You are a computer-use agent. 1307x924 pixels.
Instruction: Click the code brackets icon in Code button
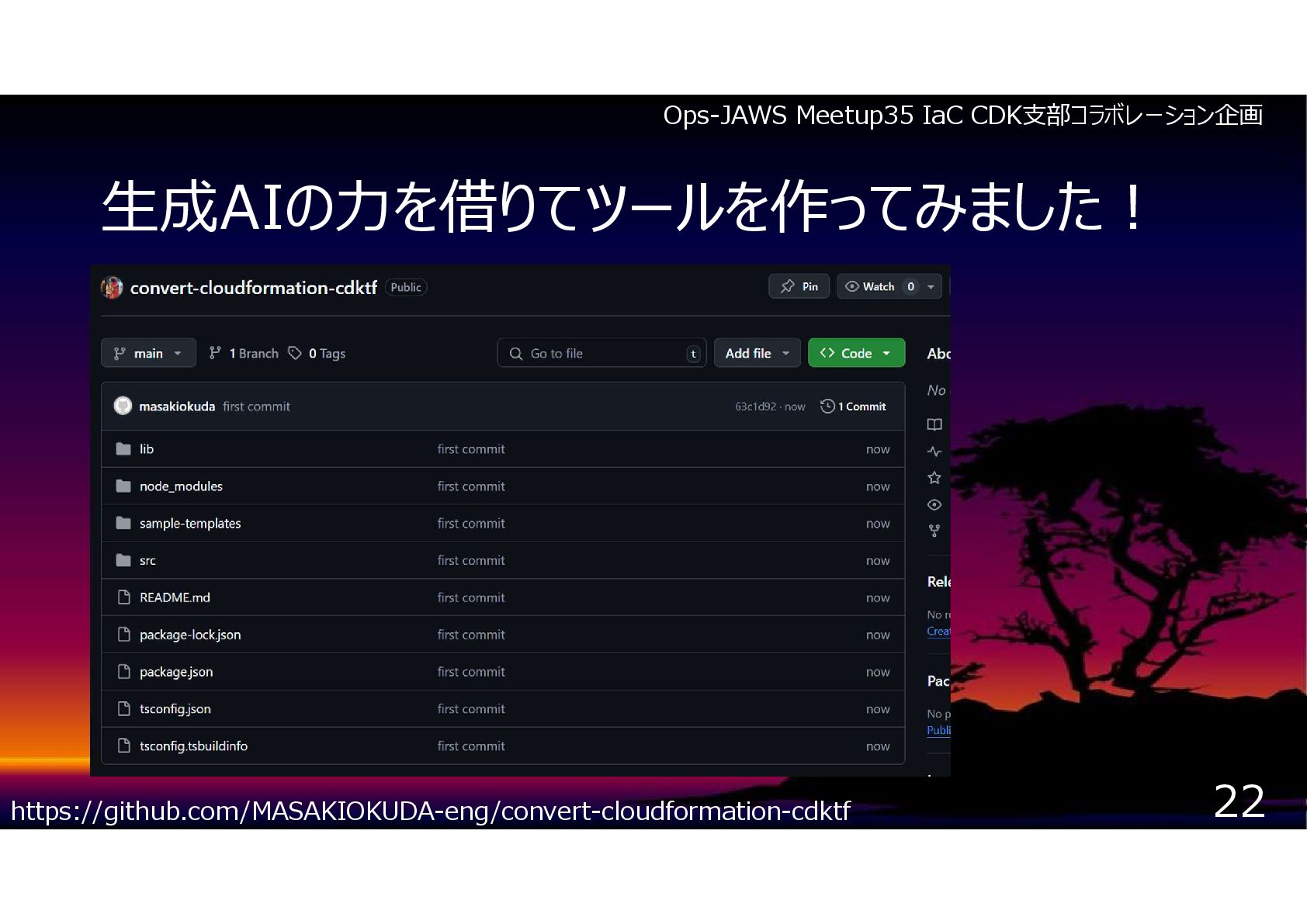(827, 353)
